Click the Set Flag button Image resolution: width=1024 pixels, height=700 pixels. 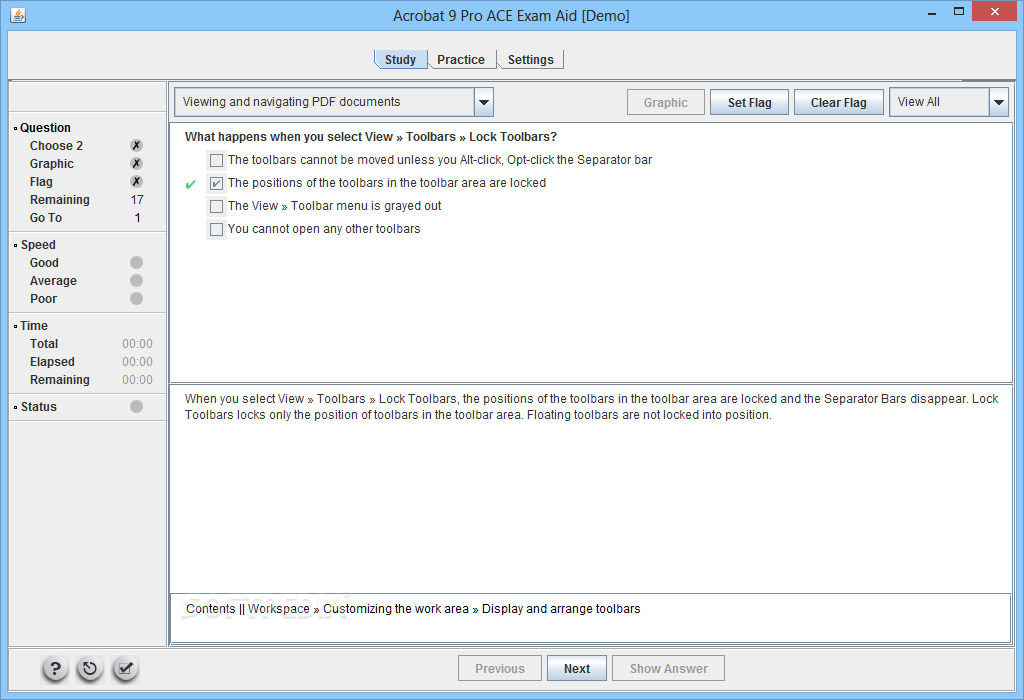[x=750, y=103]
